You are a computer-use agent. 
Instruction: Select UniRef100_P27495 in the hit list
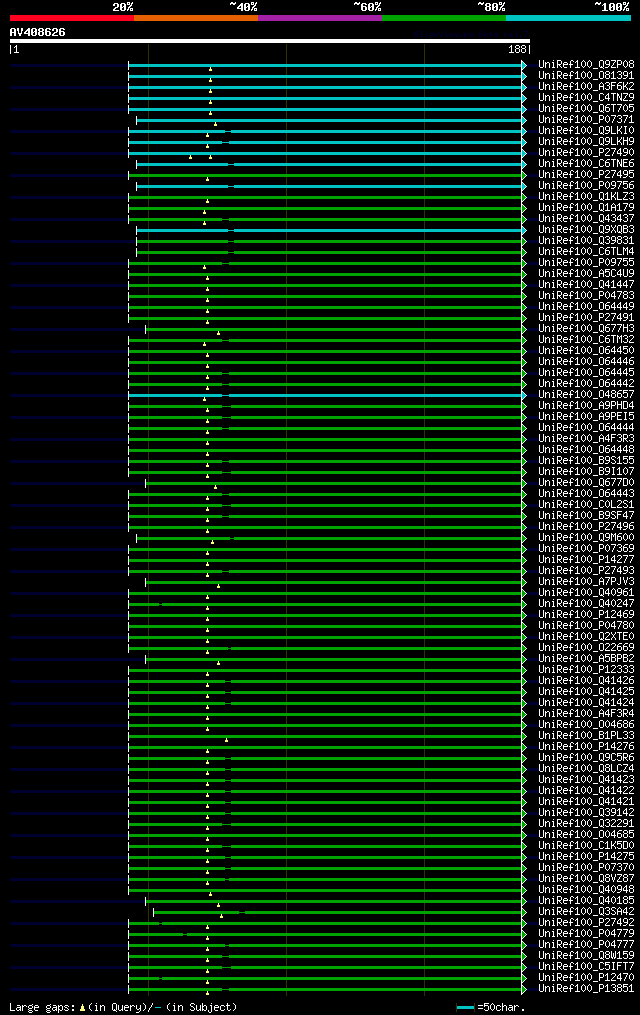[586, 174]
